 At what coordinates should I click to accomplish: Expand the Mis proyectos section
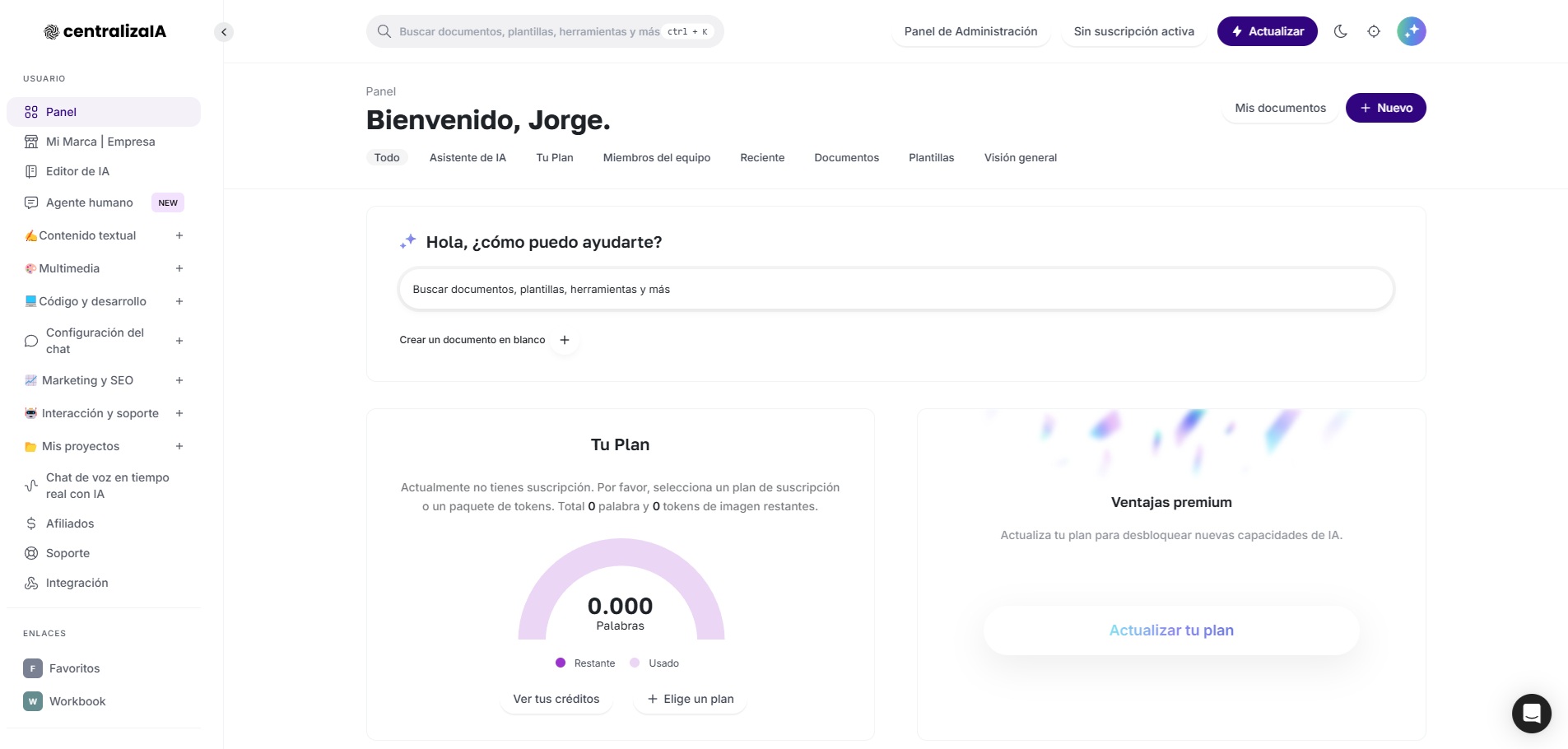[179, 446]
